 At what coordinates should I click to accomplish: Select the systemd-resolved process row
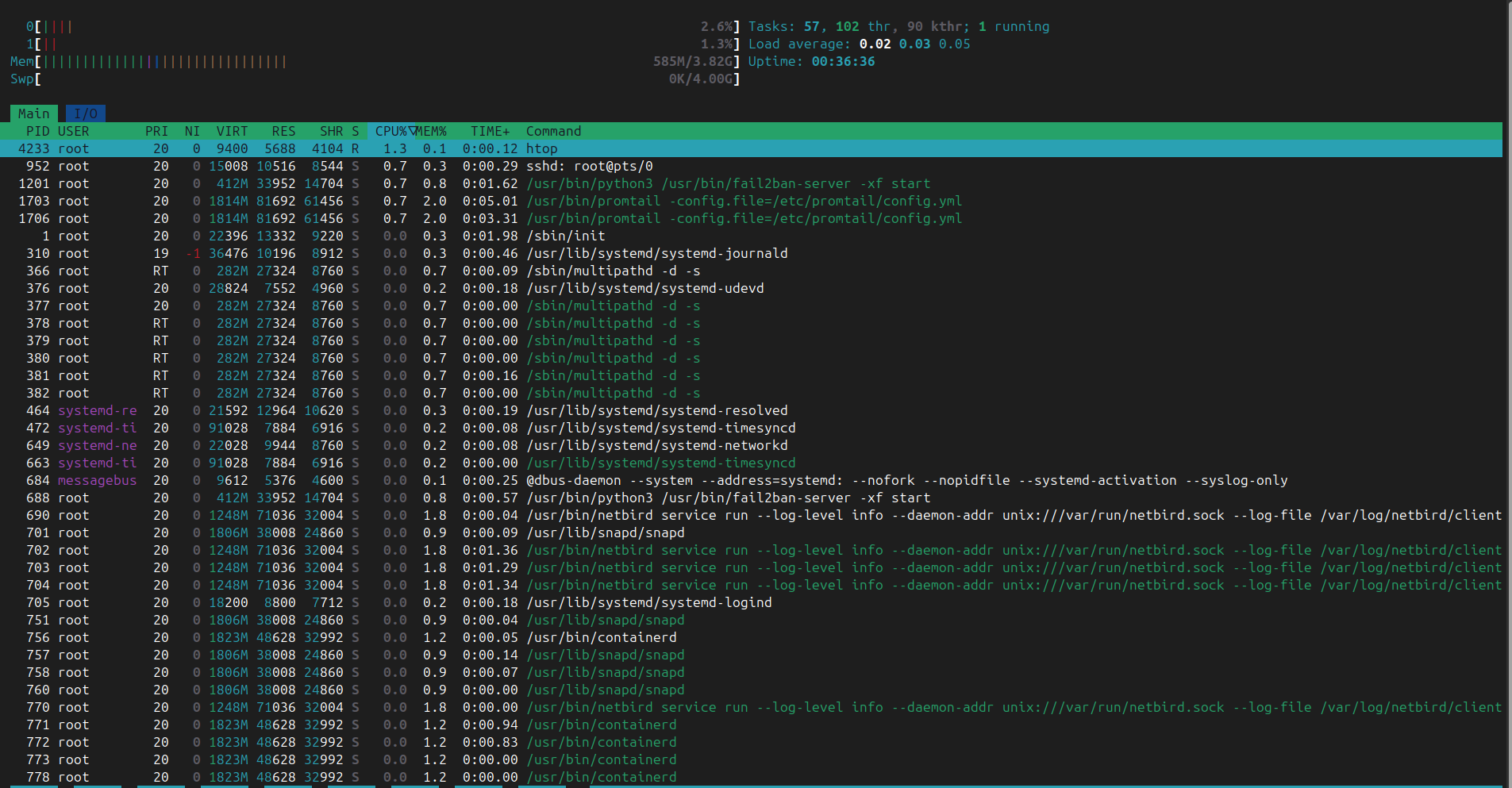(x=751, y=410)
